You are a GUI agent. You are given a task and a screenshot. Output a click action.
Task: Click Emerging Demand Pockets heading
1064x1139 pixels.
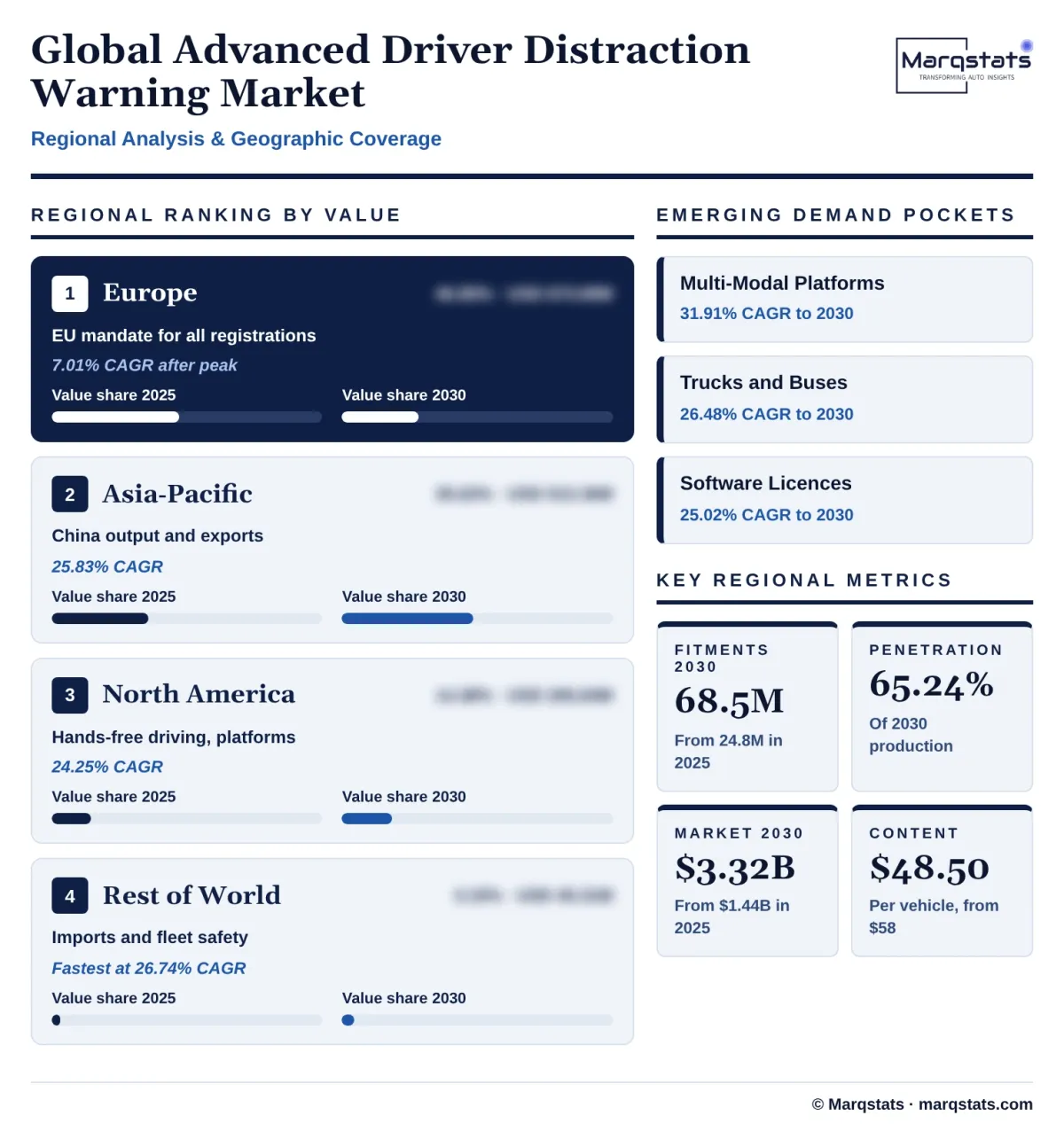836,215
